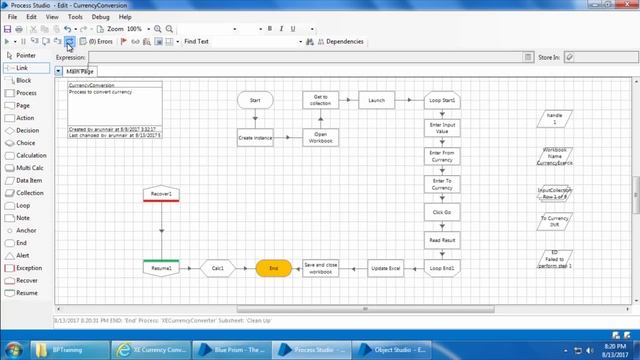Click the Copy icon in the toolbar
The image size is (640, 360).
pyautogui.click(x=45, y=29)
